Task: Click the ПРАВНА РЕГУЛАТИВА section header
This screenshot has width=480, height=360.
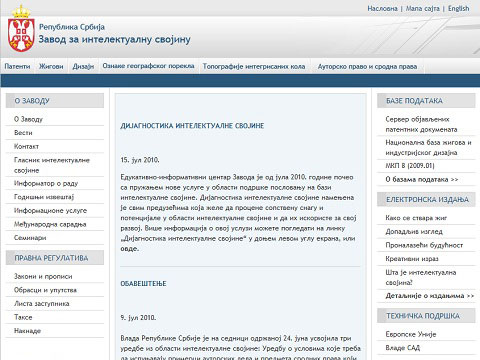Action: click(55, 258)
